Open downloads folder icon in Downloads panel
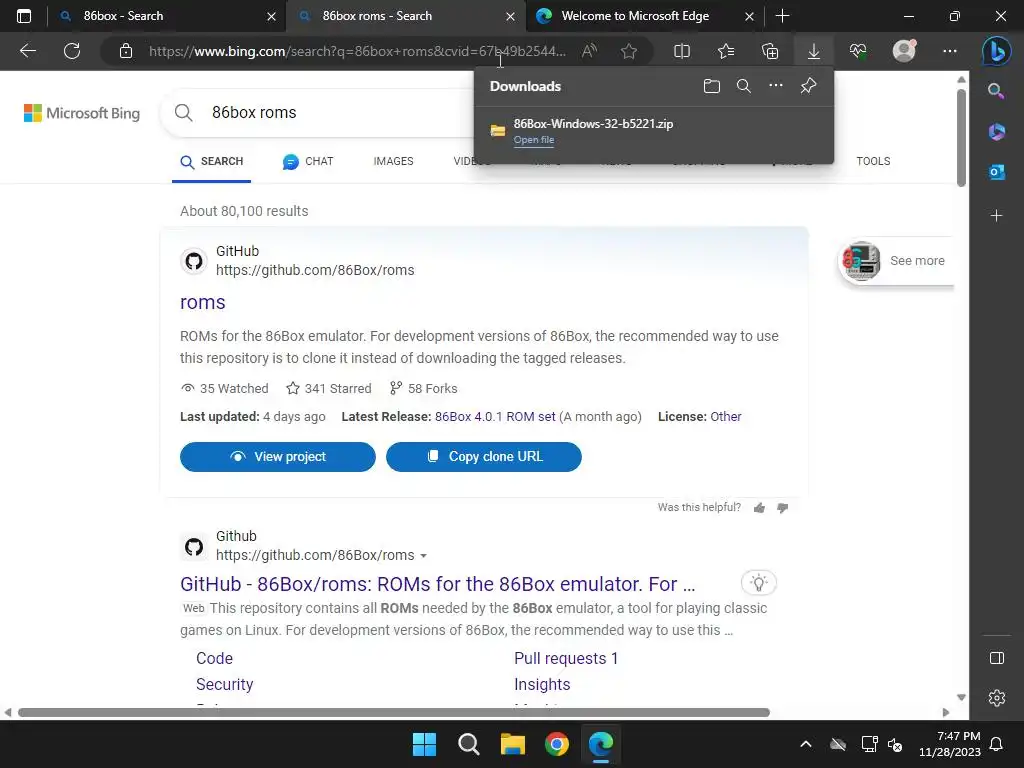Viewport: 1024px width, 768px height. [711, 86]
